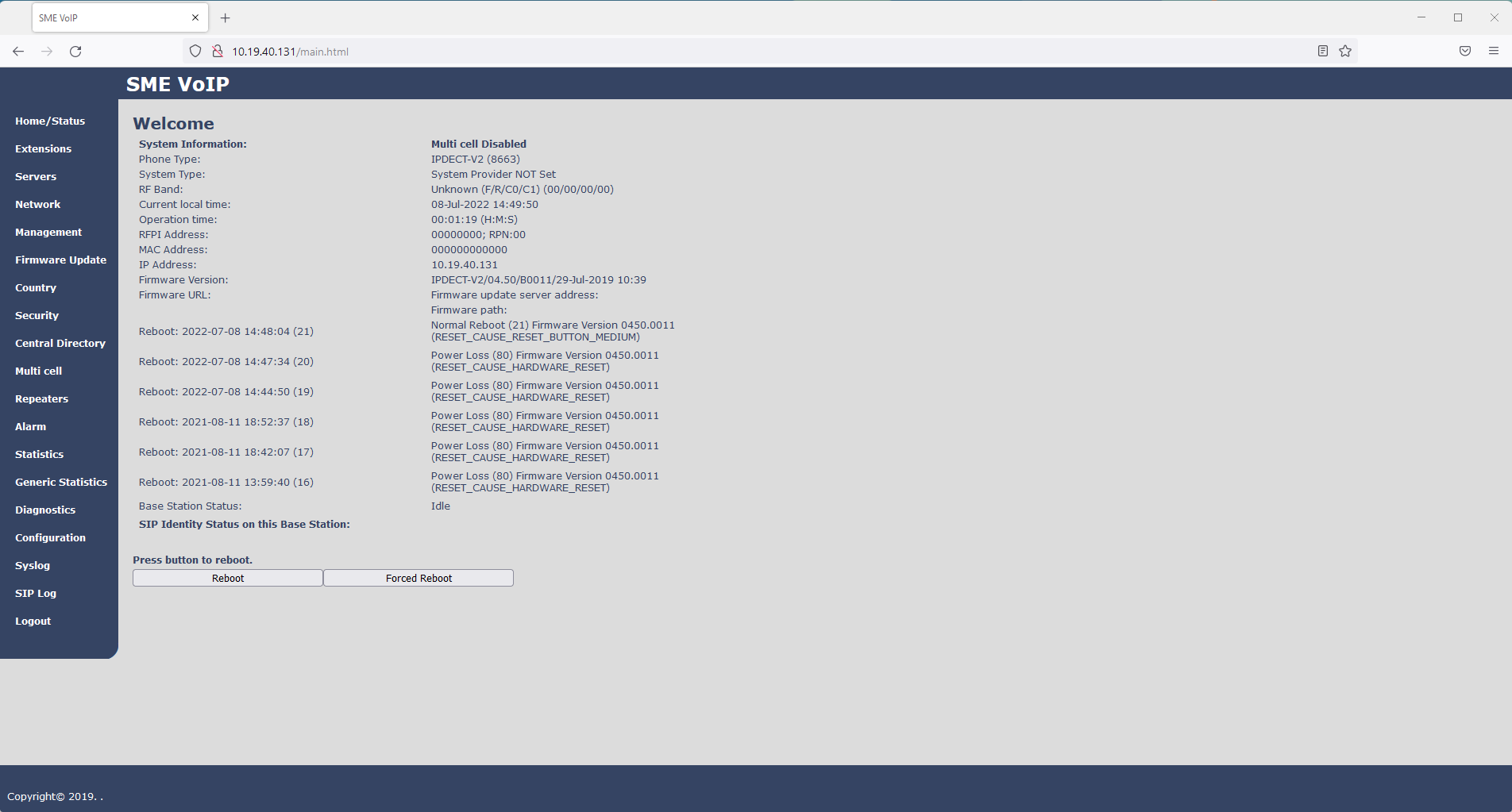This screenshot has height=812, width=1512.
Task: Toggle reader view icon in address bar
Action: (x=1322, y=52)
